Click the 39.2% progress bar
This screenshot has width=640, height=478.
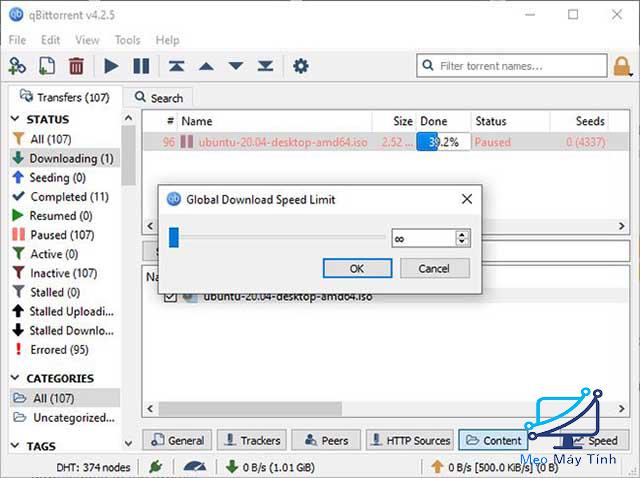click(443, 142)
